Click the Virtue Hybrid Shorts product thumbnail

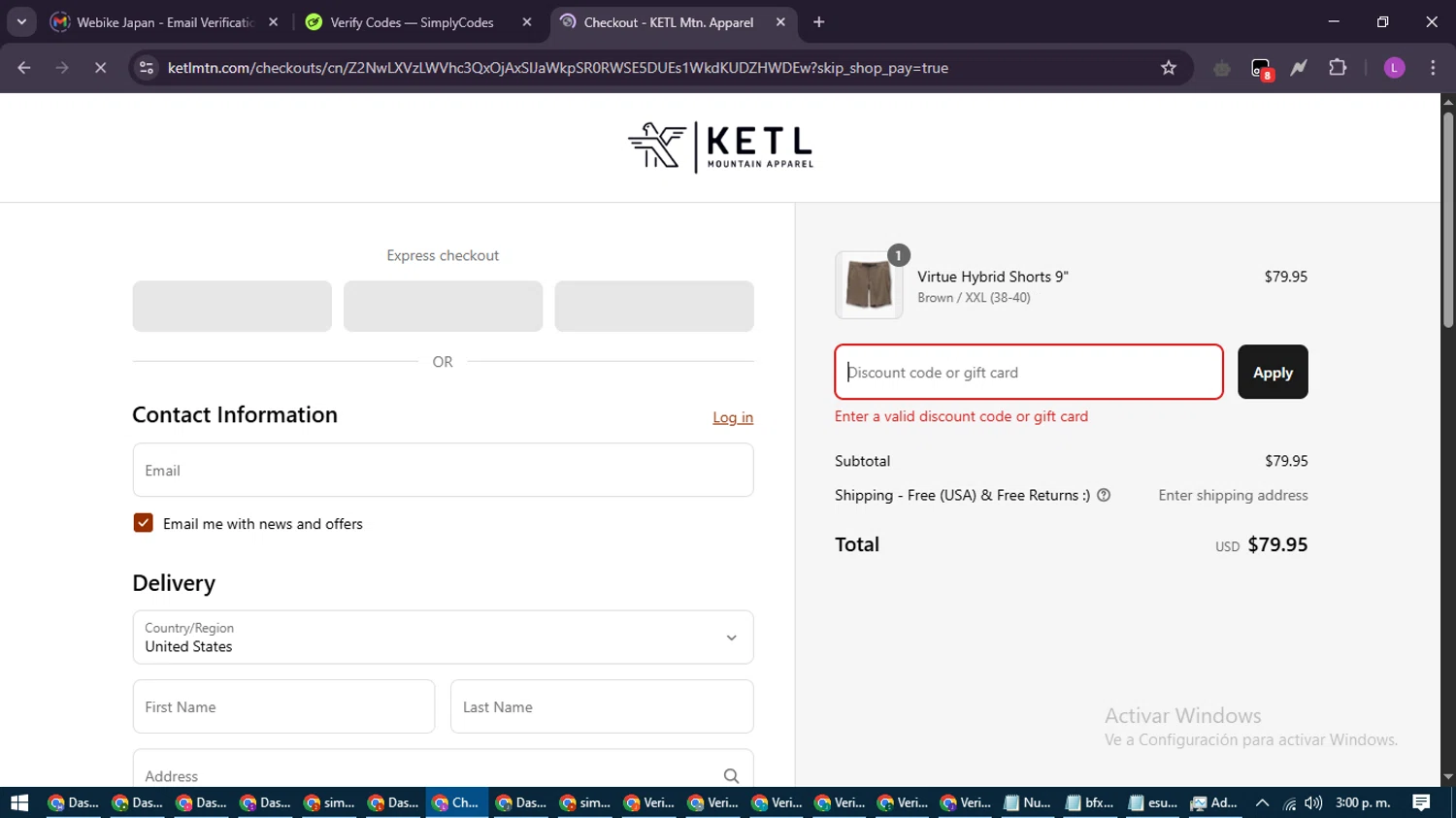point(869,285)
